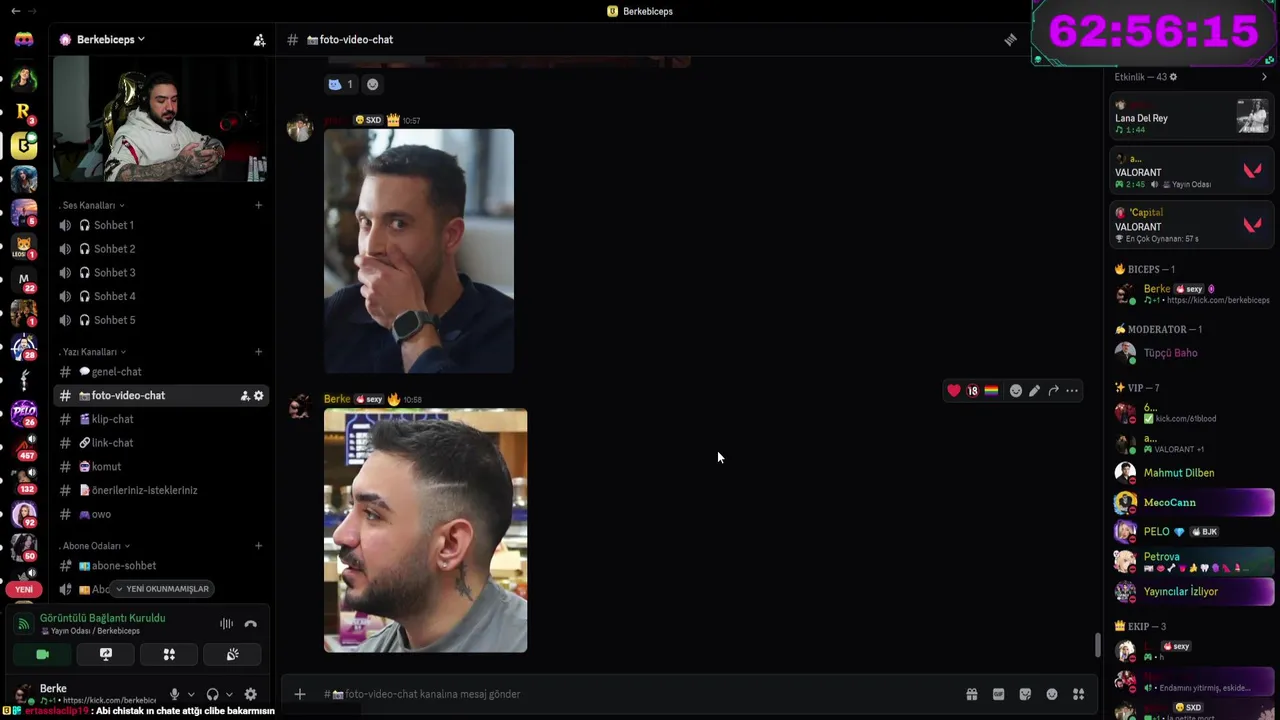Create channel in Abone Odaları with plus

pos(258,546)
